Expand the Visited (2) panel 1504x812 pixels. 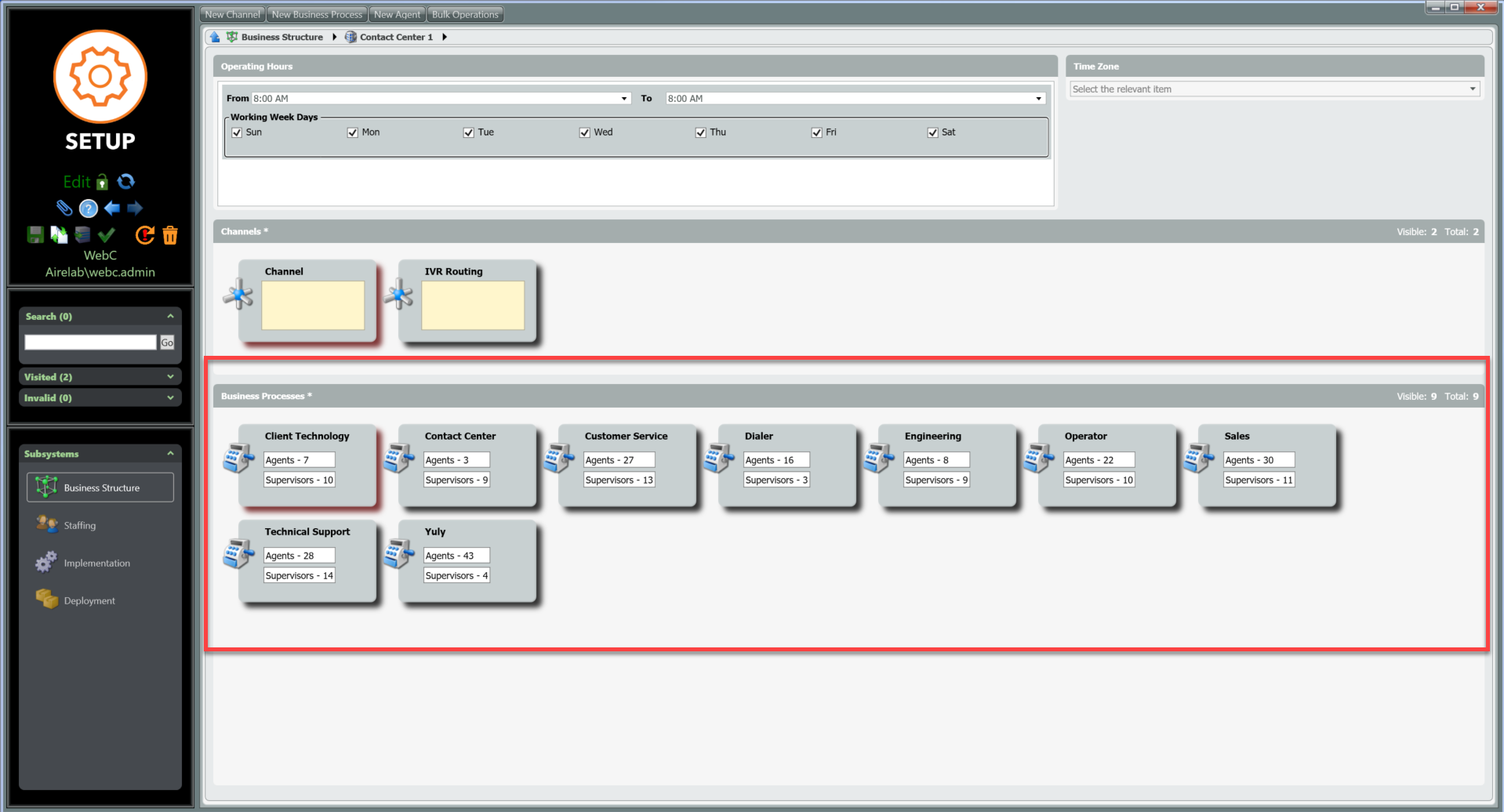click(100, 377)
